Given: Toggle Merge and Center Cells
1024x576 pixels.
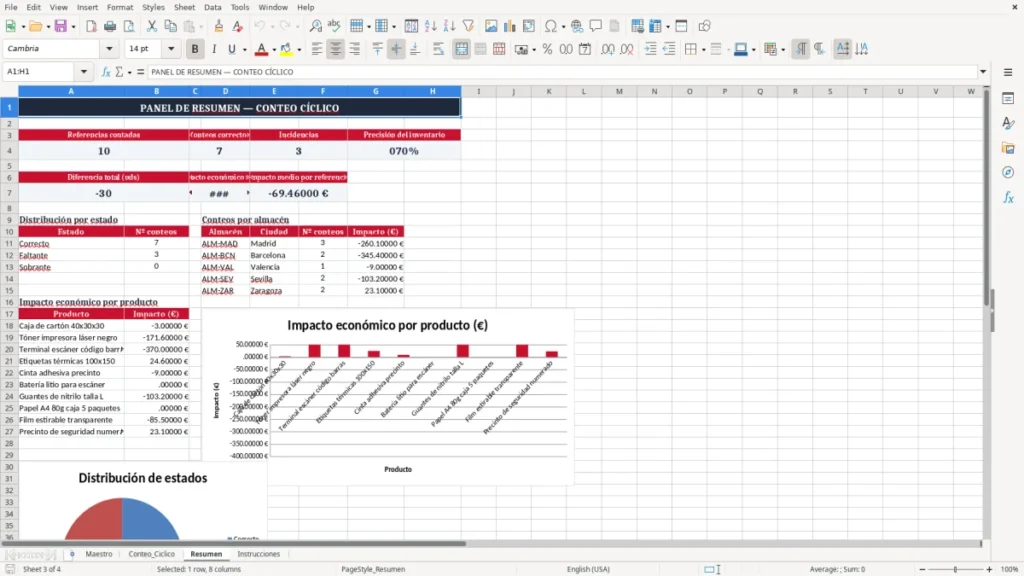Looking at the screenshot, I should (x=461, y=49).
